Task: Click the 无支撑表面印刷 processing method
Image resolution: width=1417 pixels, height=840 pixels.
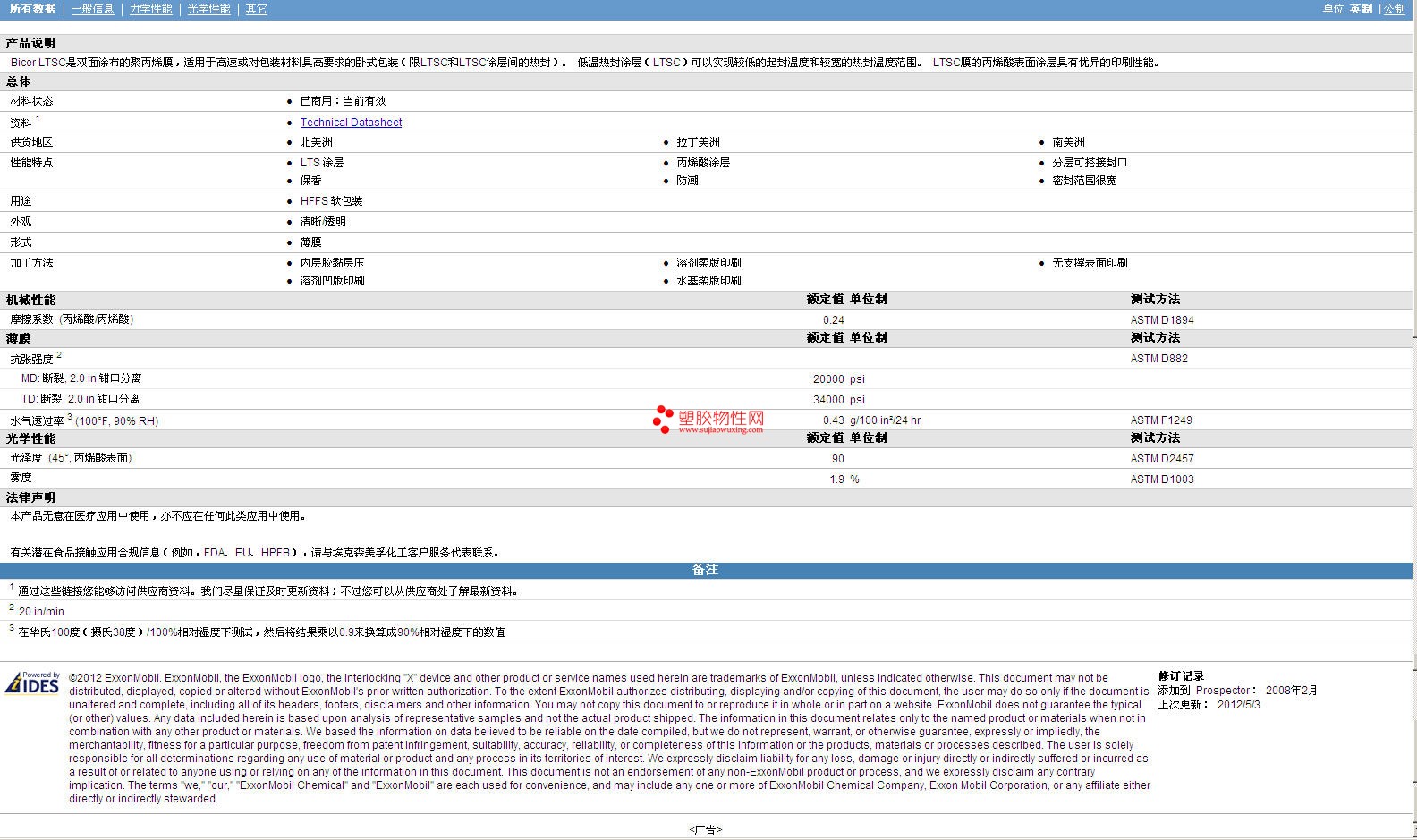Action: click(1090, 263)
